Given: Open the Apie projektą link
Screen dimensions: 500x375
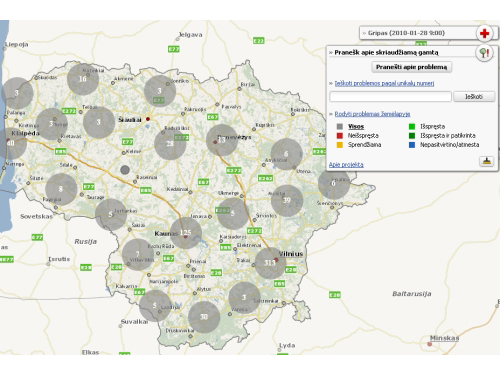Looking at the screenshot, I should pos(346,165).
